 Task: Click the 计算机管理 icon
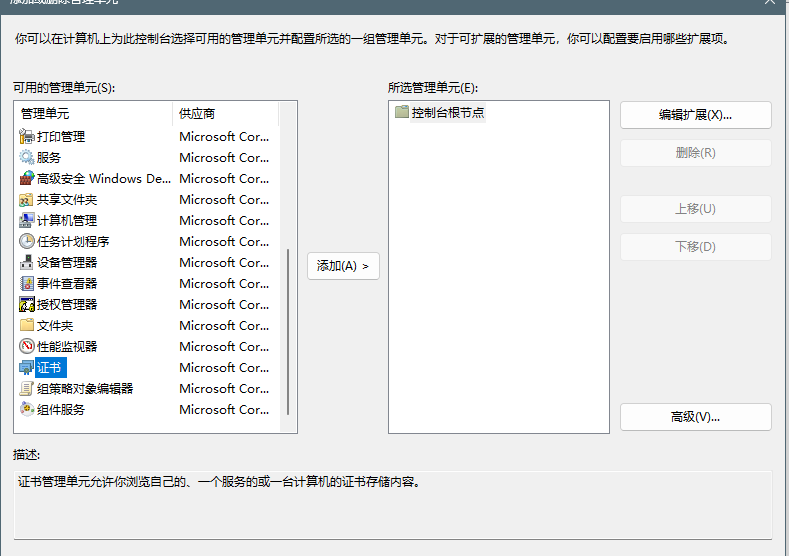[27, 221]
